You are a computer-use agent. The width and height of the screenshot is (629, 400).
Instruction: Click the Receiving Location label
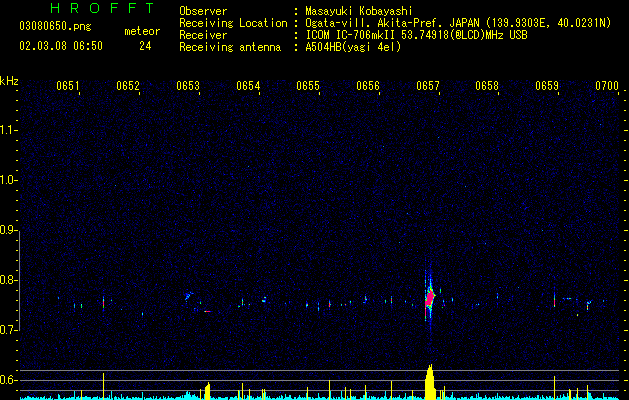pos(233,23)
